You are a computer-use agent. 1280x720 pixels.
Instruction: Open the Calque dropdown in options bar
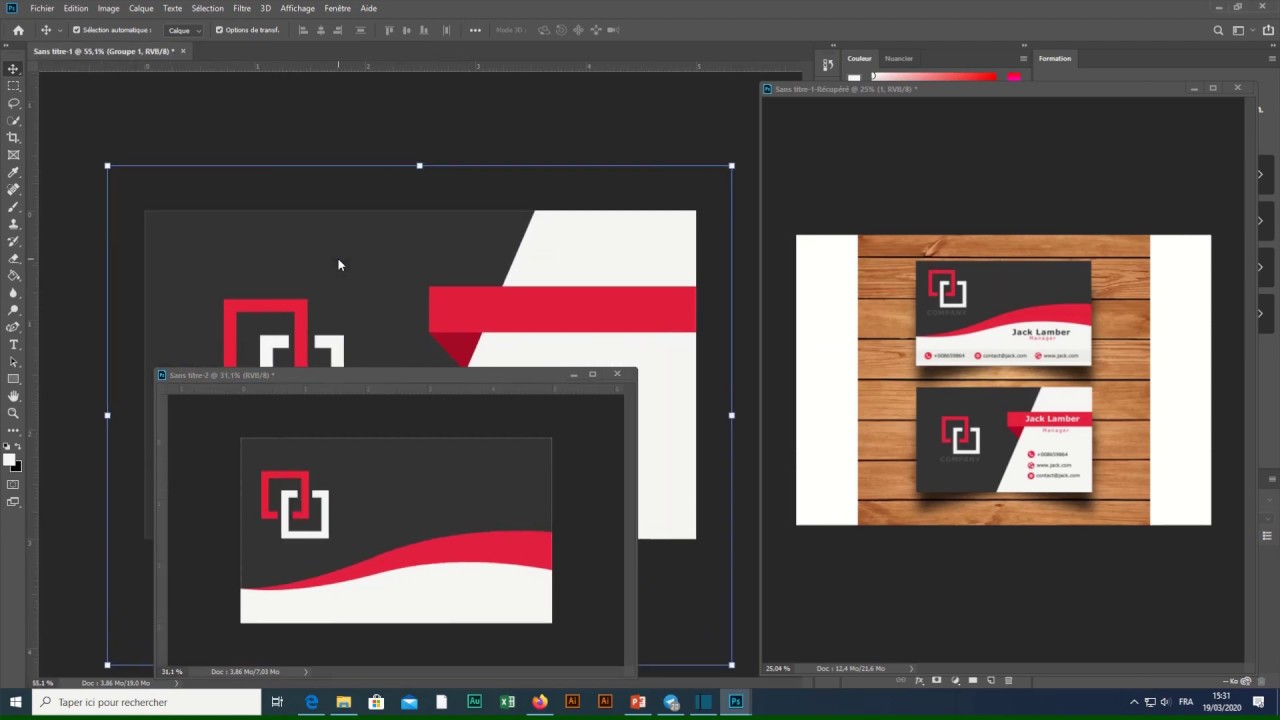[x=183, y=30]
